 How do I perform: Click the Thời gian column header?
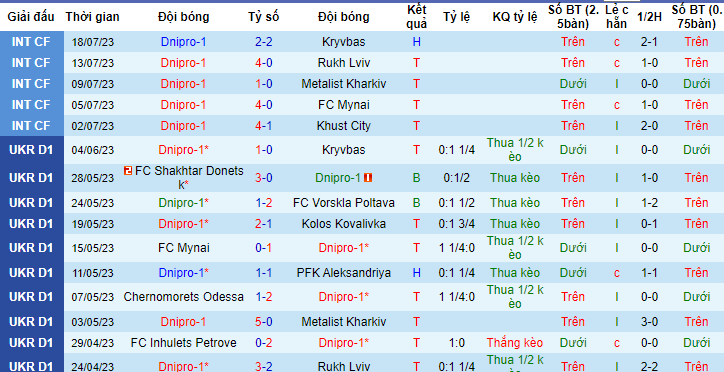coord(92,17)
